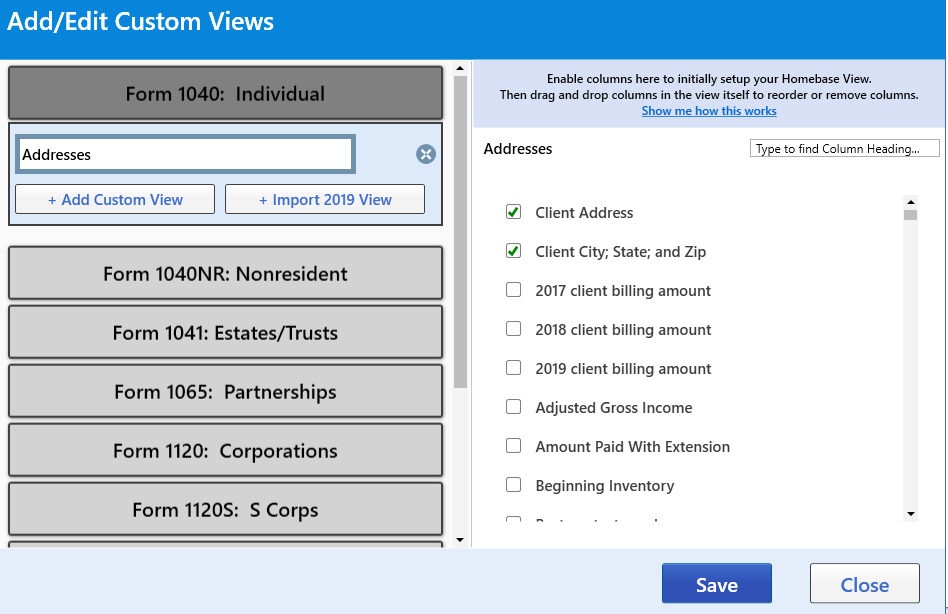Save the custom view changes

pyautogui.click(x=716, y=585)
